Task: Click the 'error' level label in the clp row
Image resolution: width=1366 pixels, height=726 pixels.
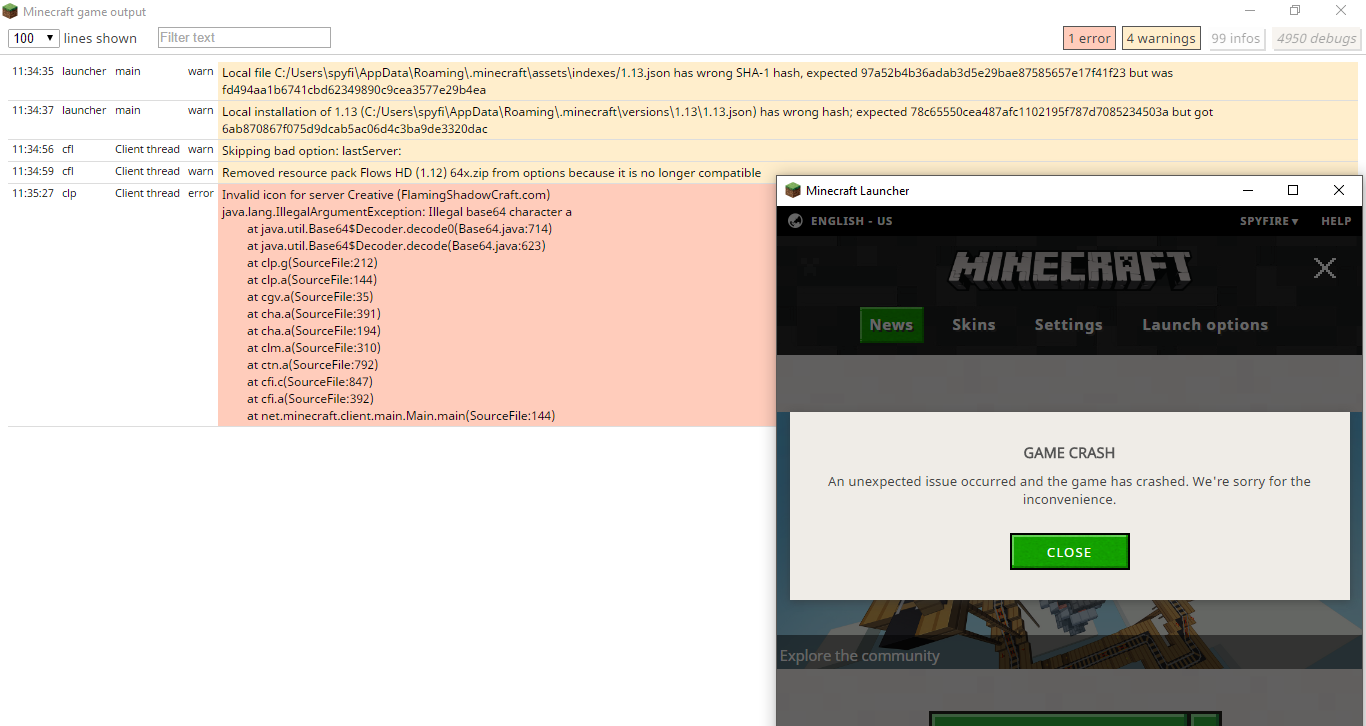Action: 201,194
